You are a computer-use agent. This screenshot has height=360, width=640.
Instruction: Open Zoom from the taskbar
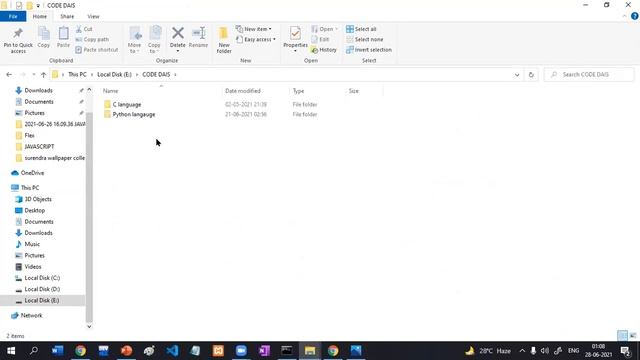241,351
